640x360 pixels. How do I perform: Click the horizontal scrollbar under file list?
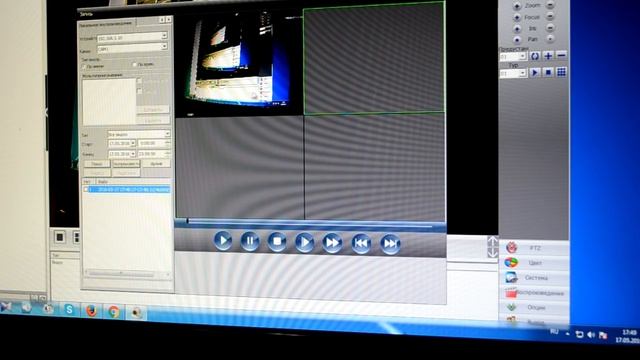pos(127,273)
